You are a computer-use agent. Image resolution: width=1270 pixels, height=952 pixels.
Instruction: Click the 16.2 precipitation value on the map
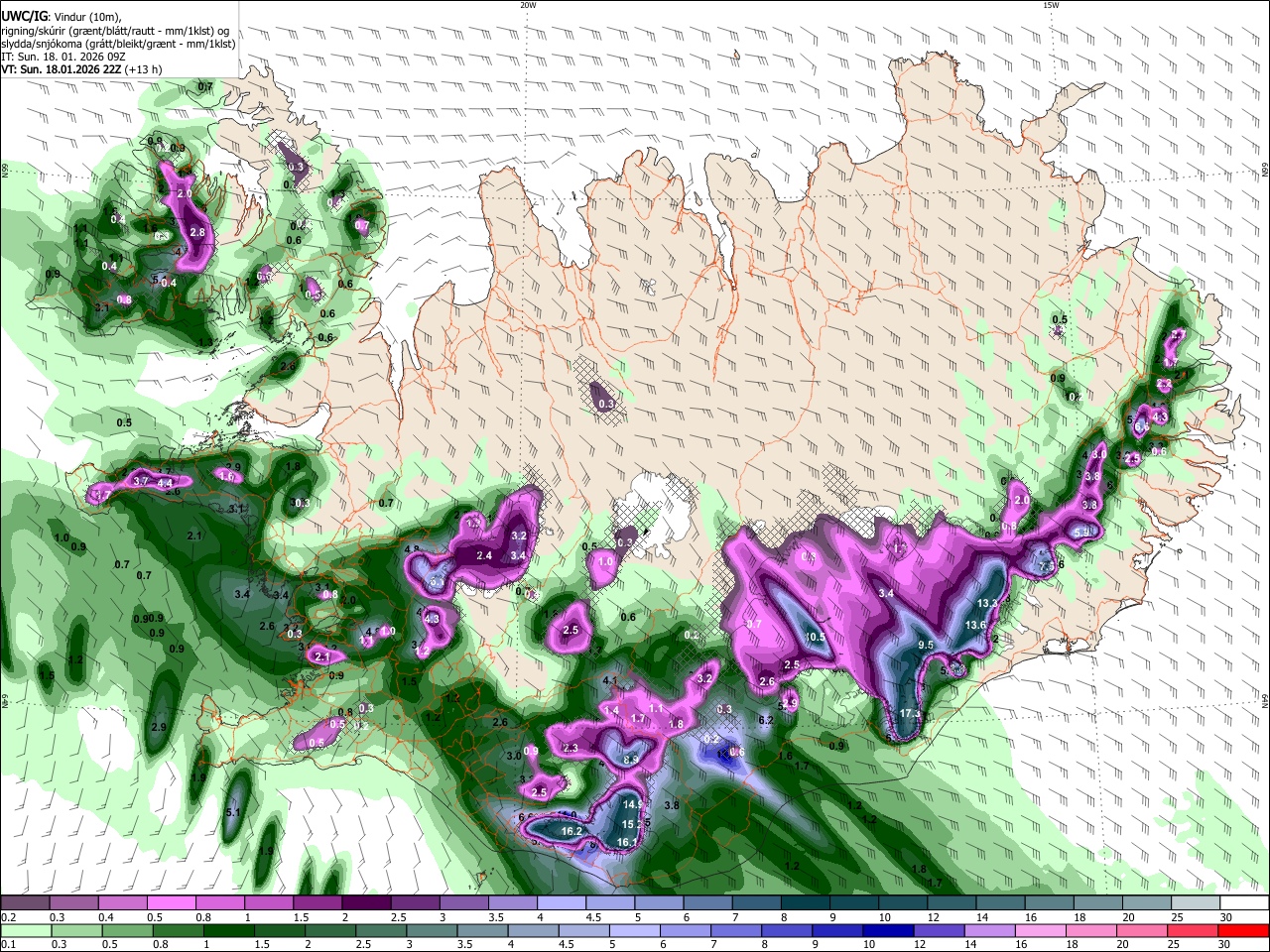point(571,831)
